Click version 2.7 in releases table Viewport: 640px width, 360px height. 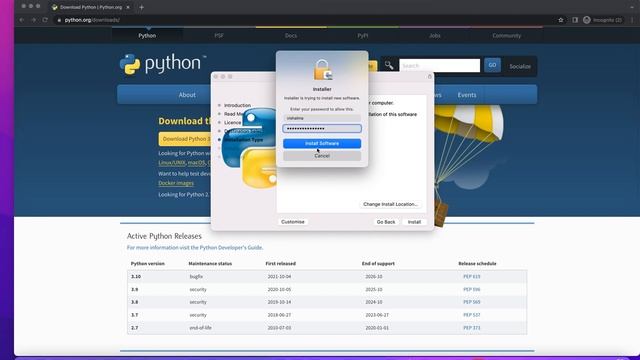coord(135,328)
